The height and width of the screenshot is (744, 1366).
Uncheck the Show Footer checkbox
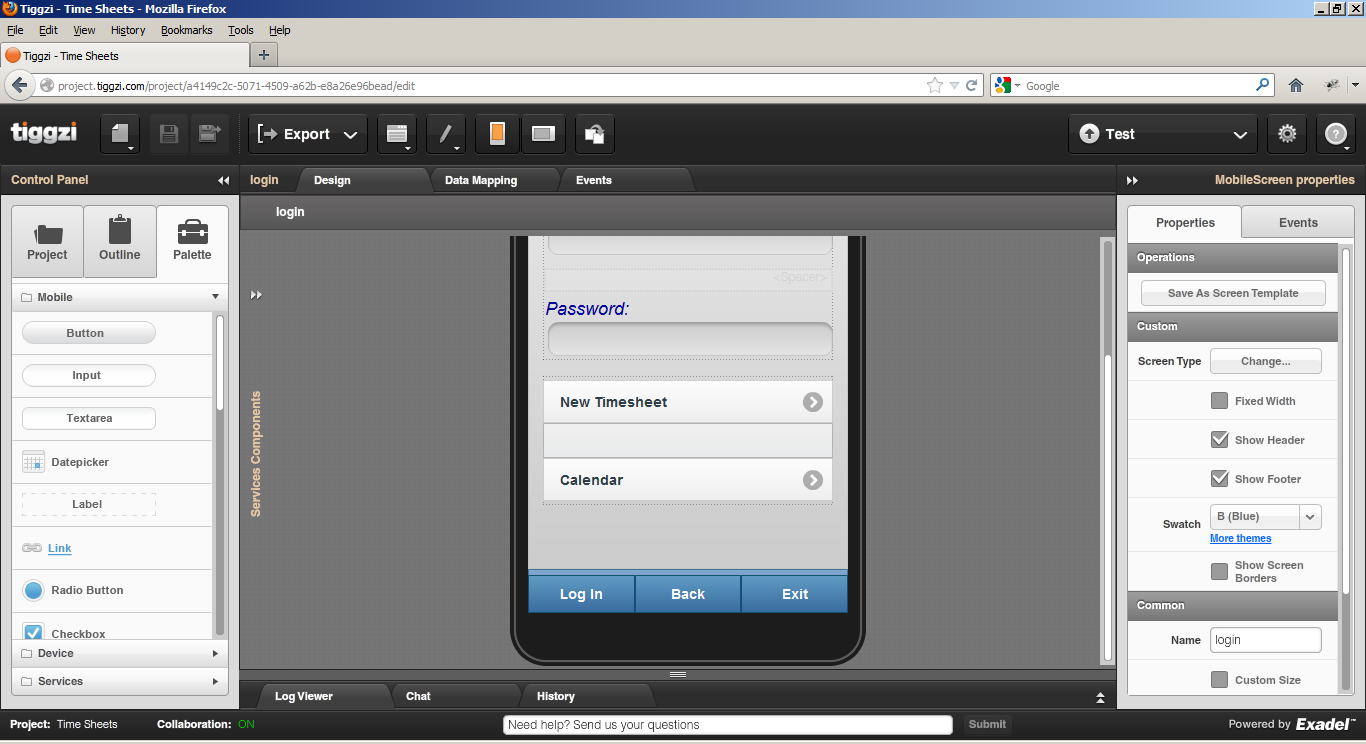[1219, 479]
